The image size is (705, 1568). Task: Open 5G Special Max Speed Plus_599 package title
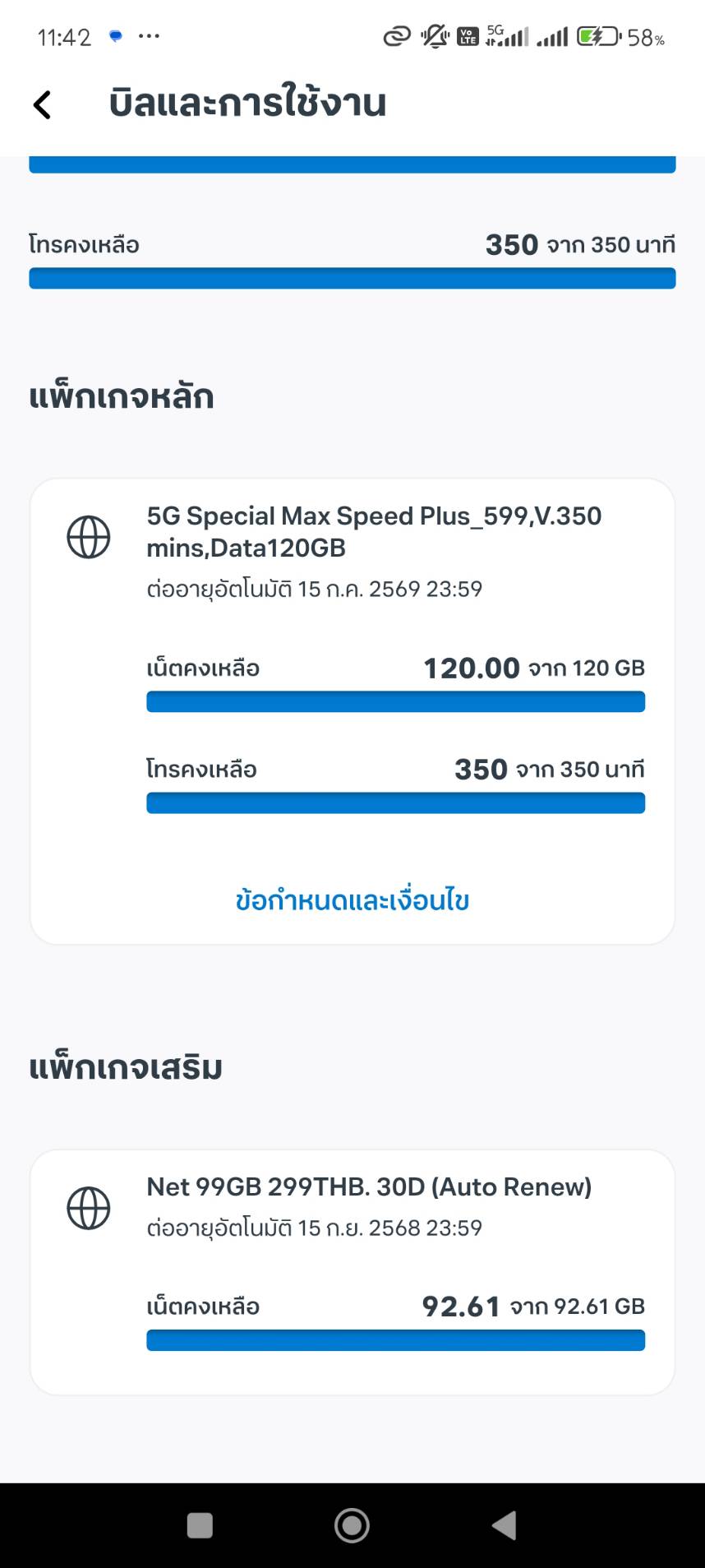point(374,531)
